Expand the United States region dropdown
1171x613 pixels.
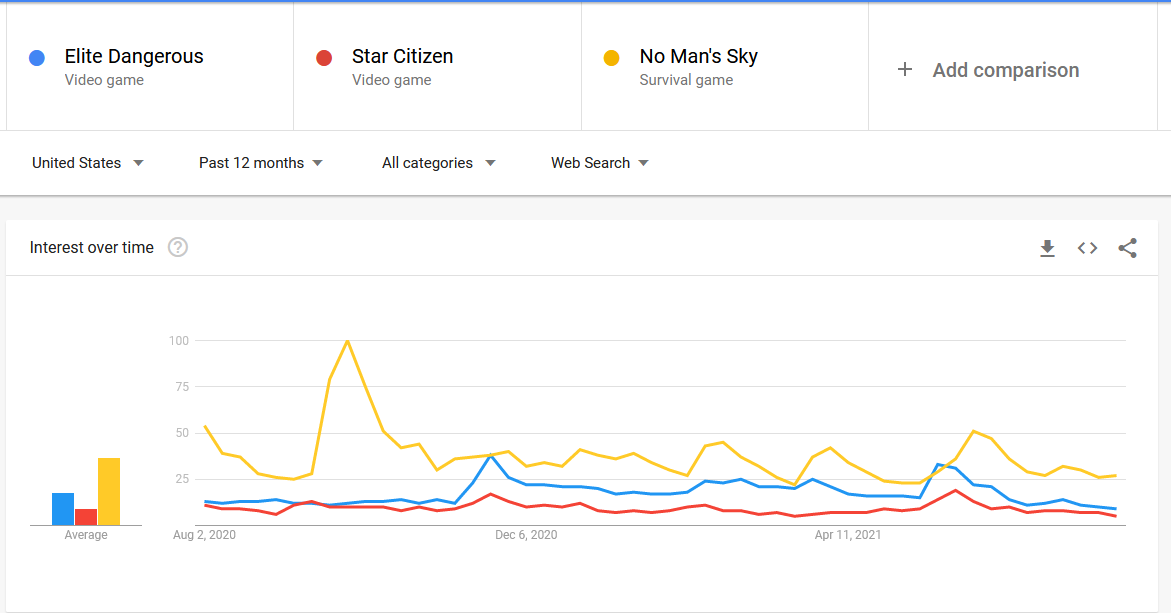point(87,163)
